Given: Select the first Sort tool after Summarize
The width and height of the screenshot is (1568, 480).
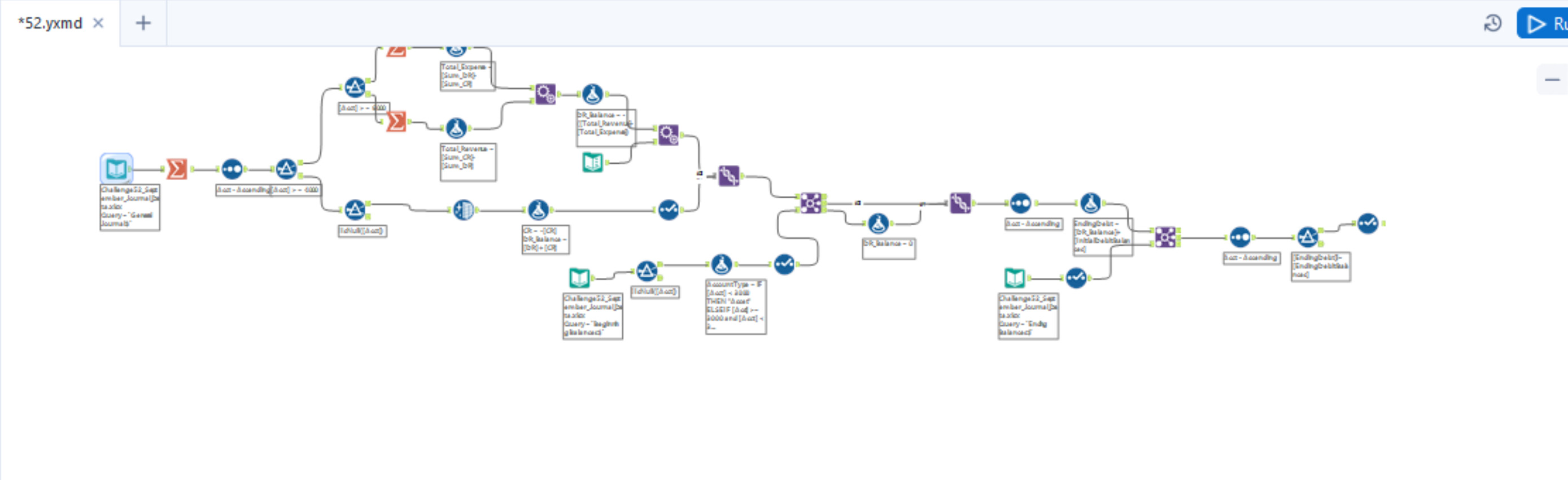Looking at the screenshot, I should click(232, 169).
